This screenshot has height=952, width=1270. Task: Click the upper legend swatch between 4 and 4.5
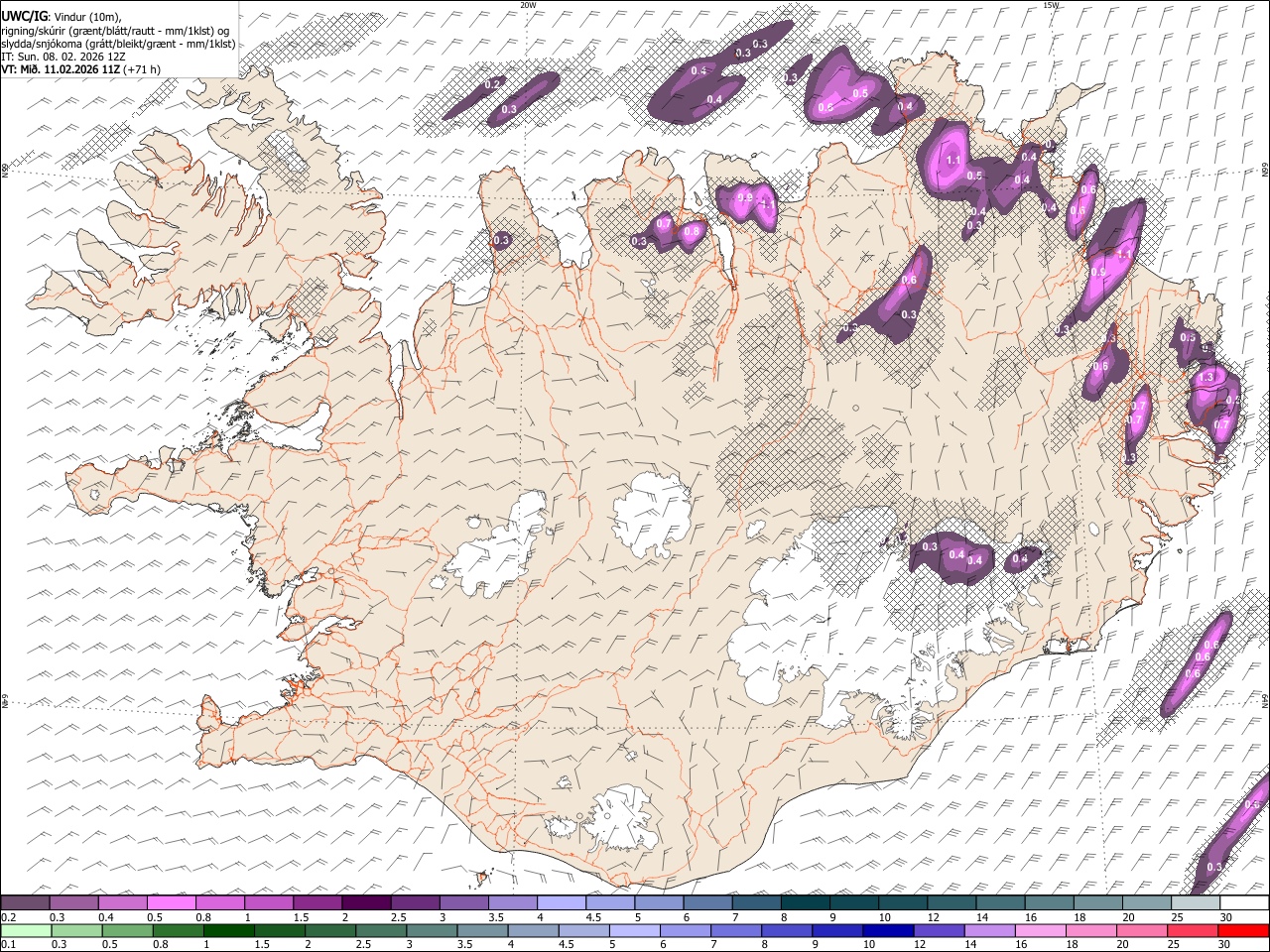[x=562, y=902]
